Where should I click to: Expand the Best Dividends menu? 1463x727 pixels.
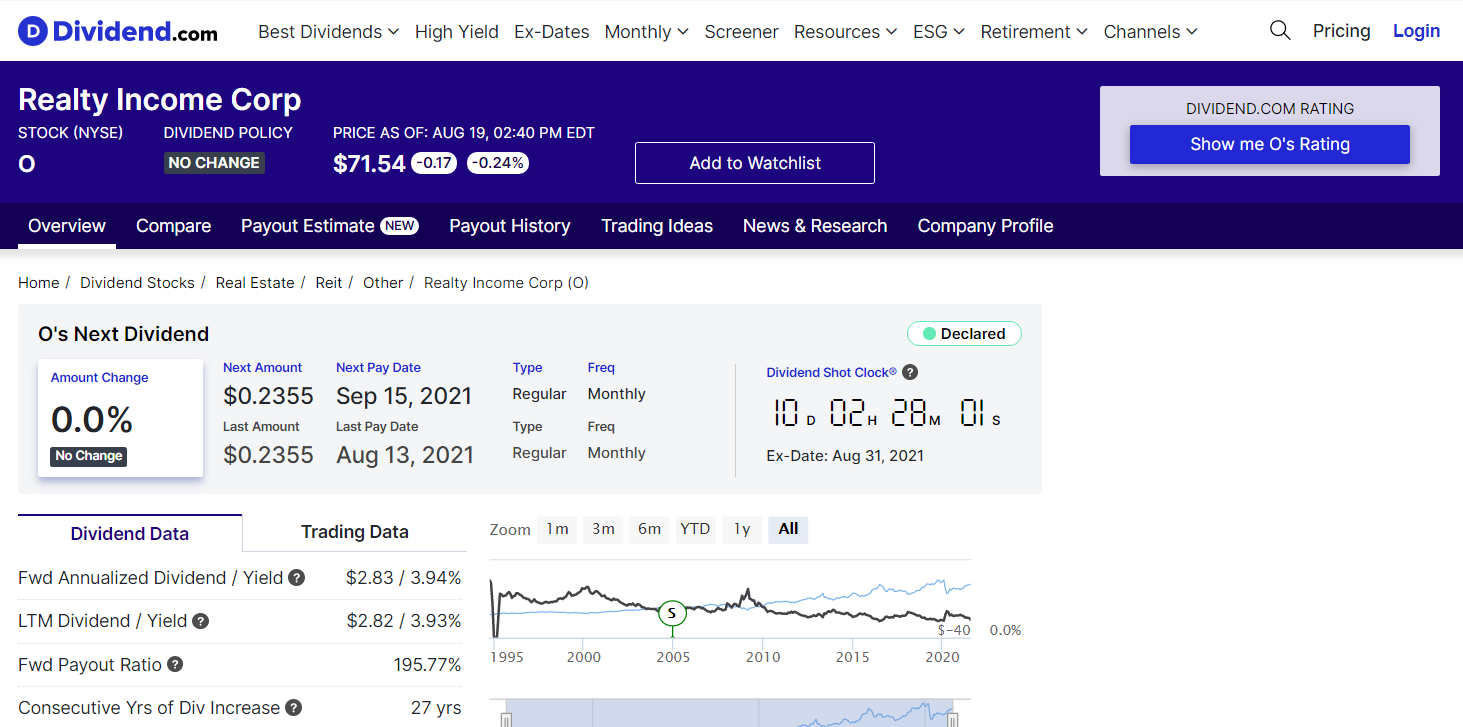click(x=329, y=32)
